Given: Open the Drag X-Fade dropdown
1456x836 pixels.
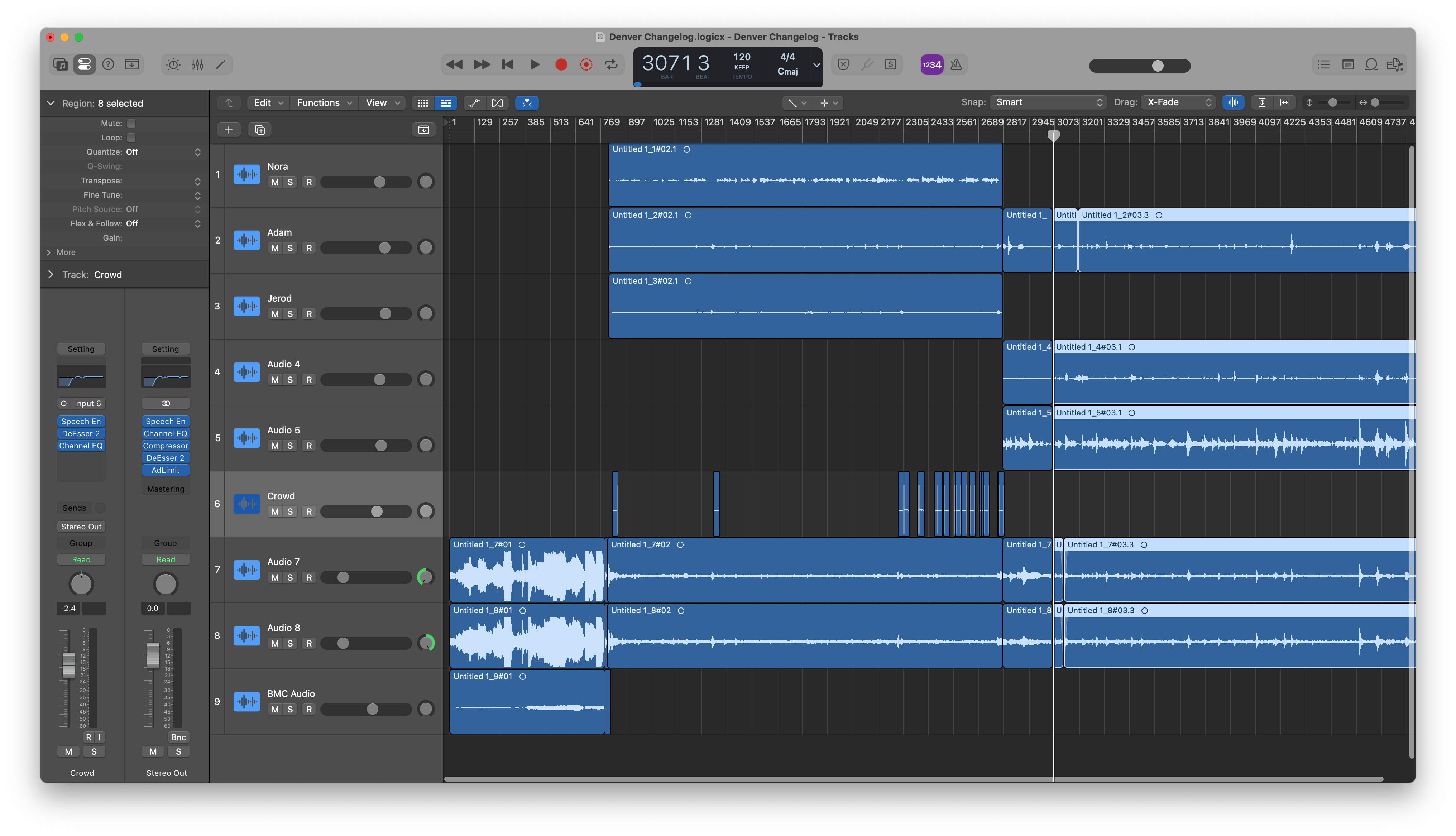Looking at the screenshot, I should (1178, 102).
